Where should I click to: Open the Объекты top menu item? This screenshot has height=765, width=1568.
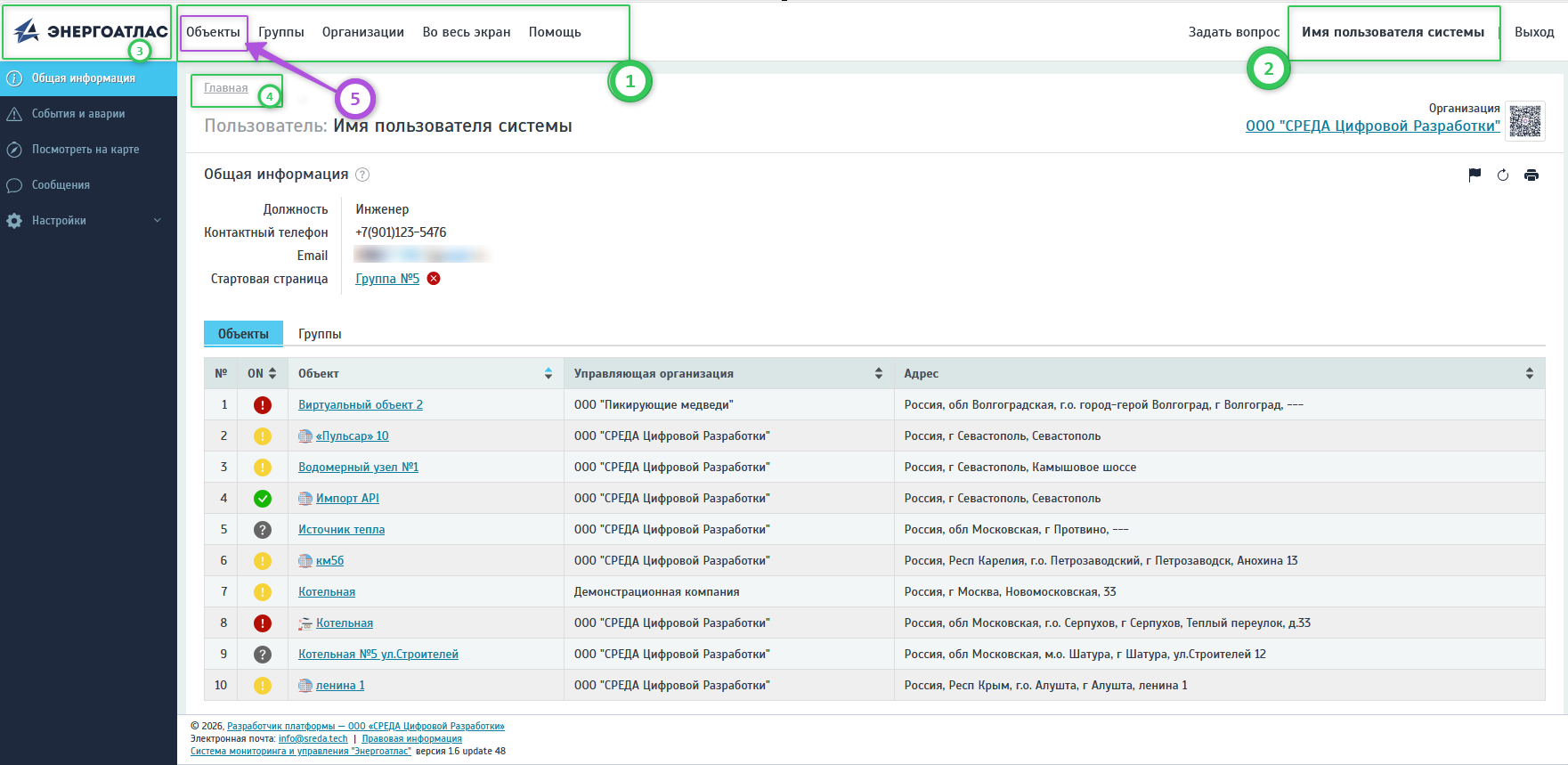pyautogui.click(x=213, y=32)
